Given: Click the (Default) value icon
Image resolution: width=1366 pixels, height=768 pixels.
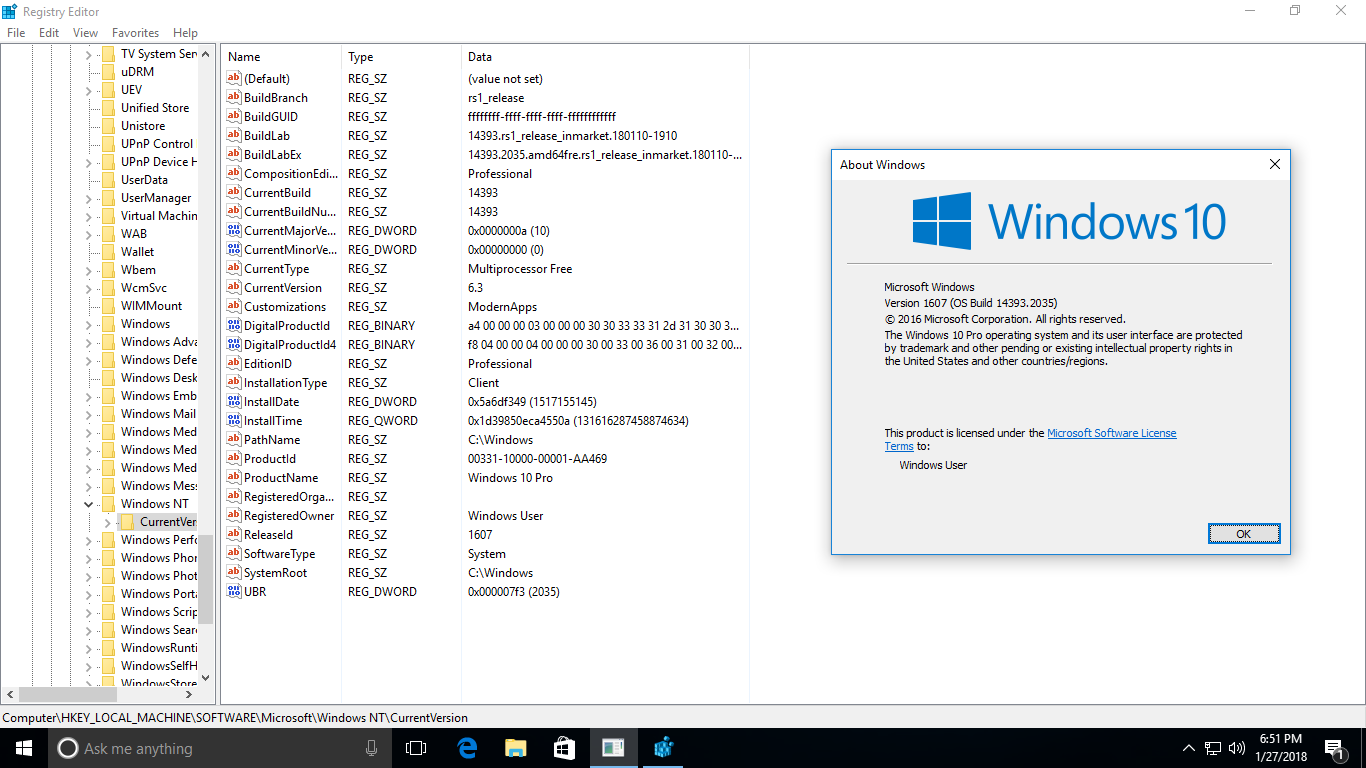Looking at the screenshot, I should pos(234,79).
